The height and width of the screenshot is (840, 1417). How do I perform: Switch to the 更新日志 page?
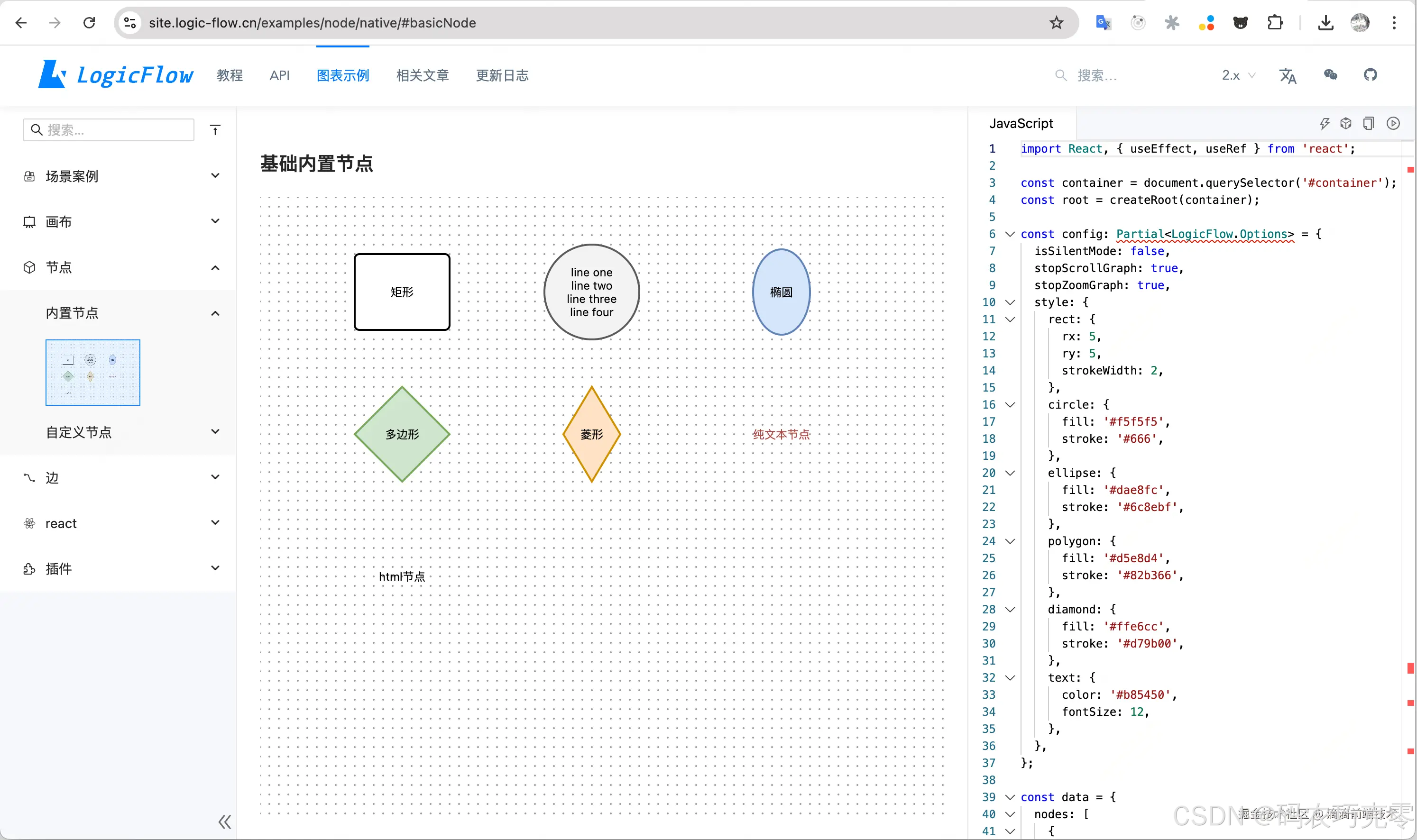(502, 75)
